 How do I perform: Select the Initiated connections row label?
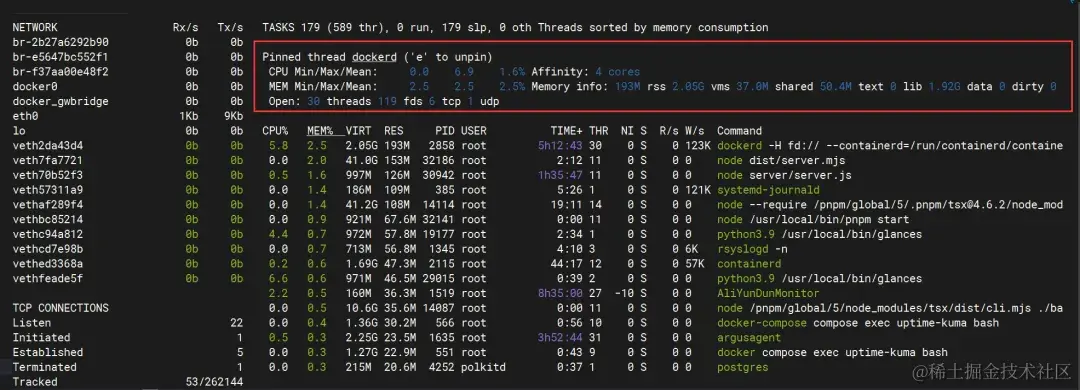point(41,338)
